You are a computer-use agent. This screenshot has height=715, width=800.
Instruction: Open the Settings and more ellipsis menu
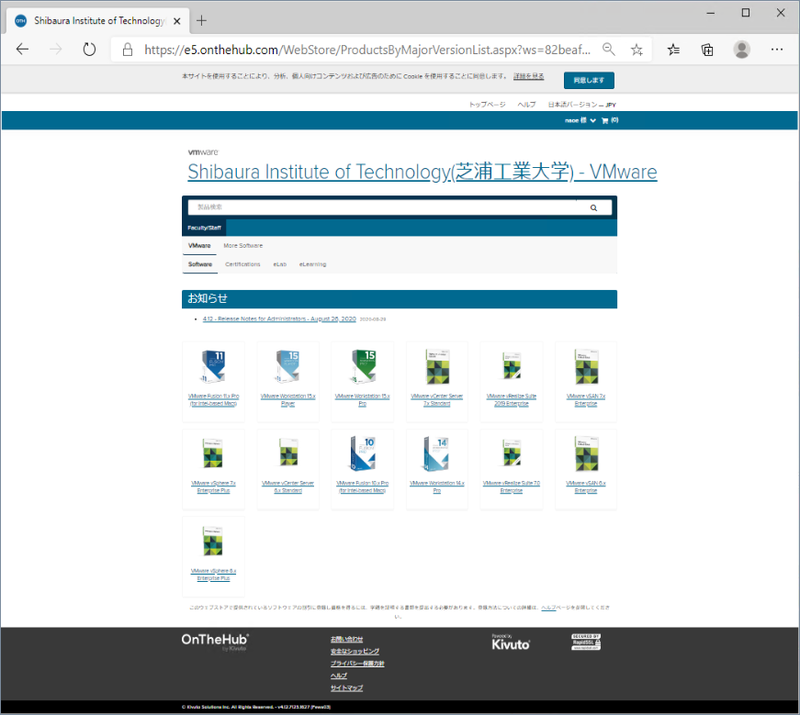(x=777, y=50)
